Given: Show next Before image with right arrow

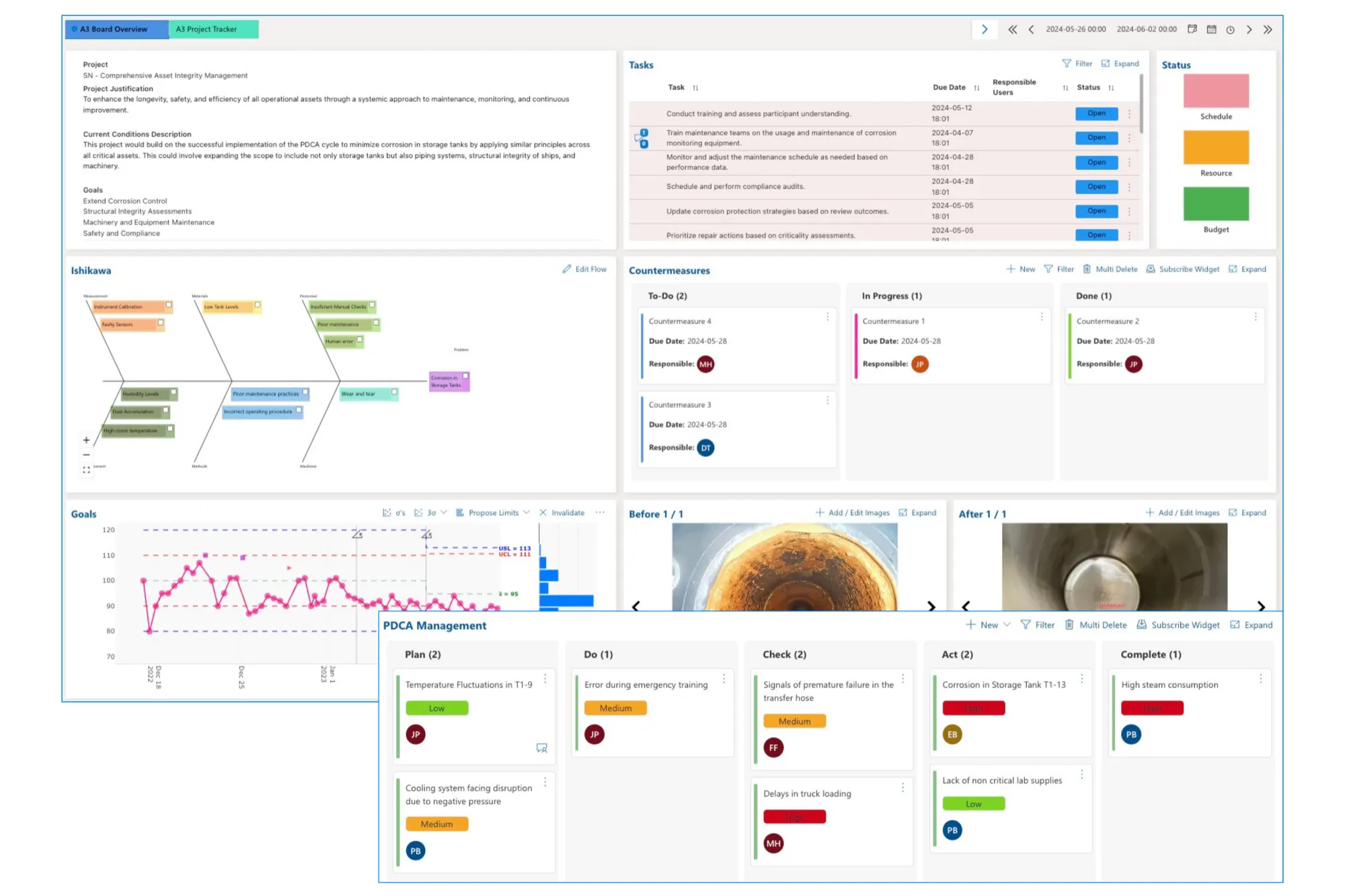Looking at the screenshot, I should coord(931,606).
